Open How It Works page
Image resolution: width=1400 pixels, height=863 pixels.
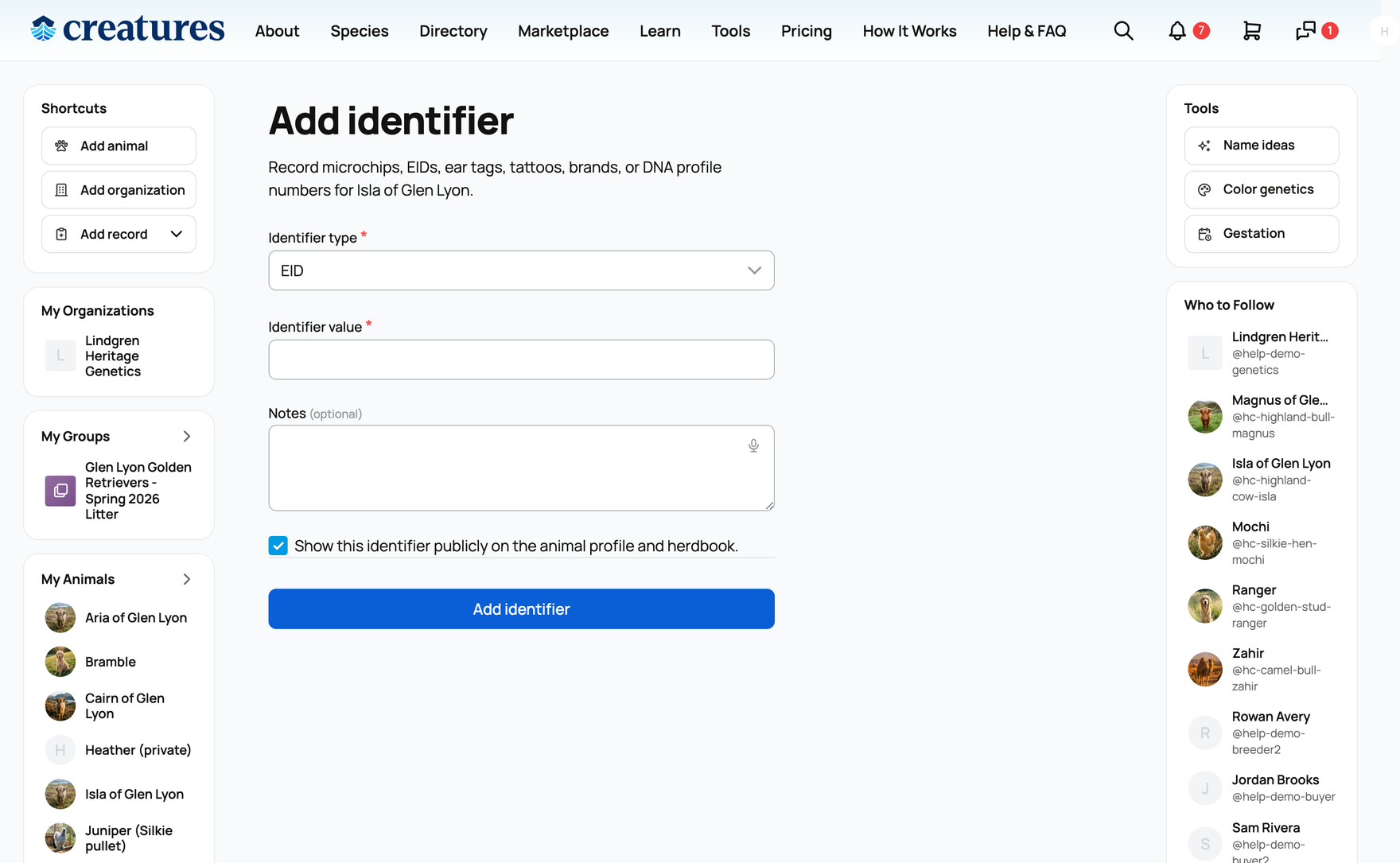910,31
